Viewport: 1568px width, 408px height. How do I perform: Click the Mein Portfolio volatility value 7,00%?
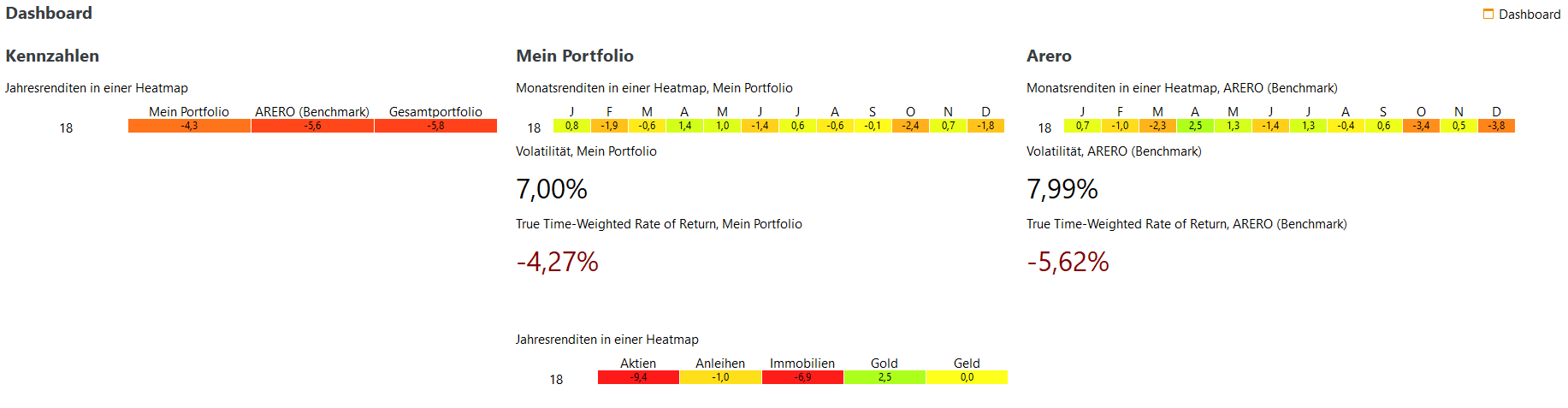click(552, 189)
